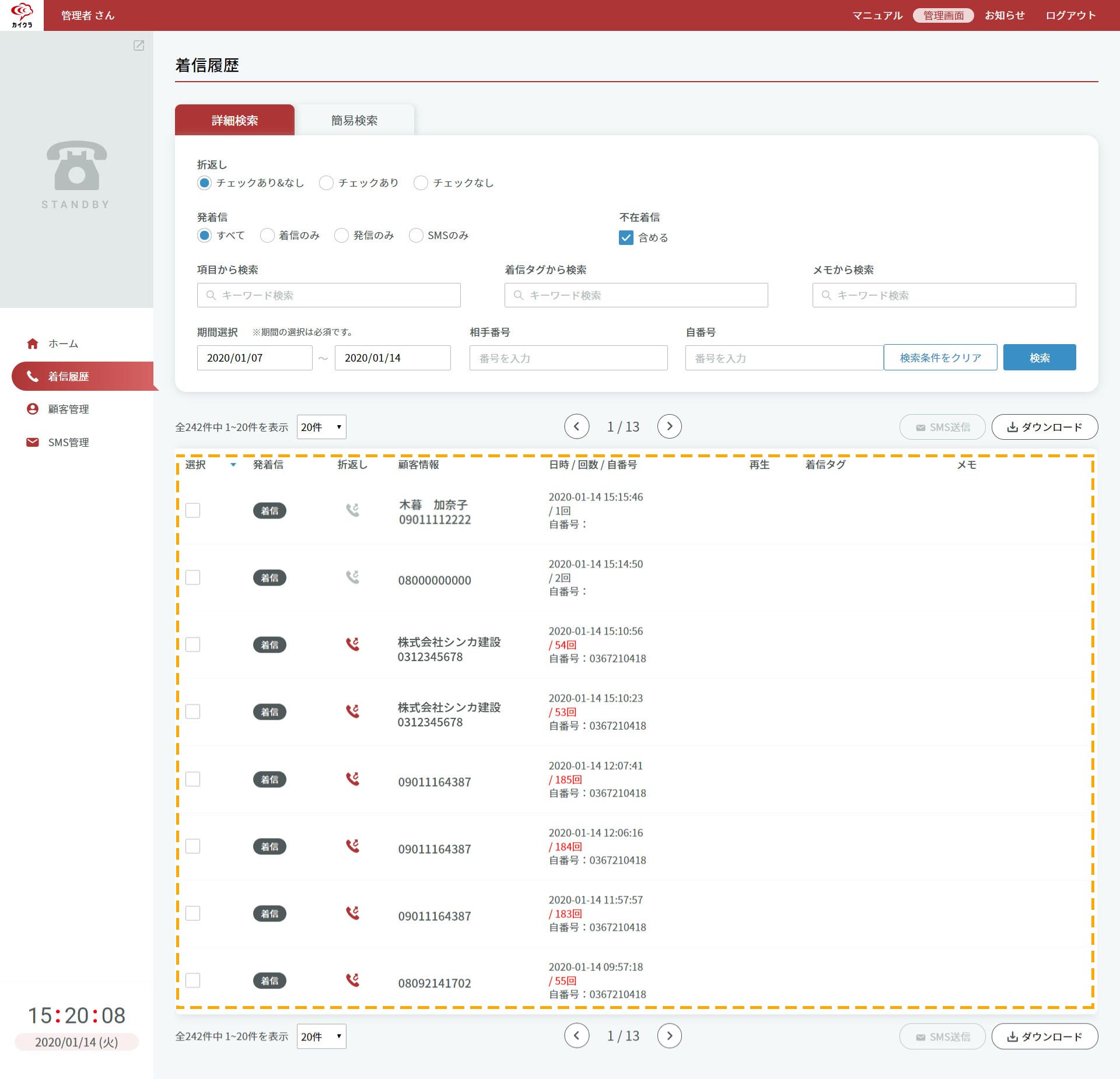1120x1079 pixels.
Task: Click callback icon for 木暮 加奈子 row
Action: click(352, 510)
